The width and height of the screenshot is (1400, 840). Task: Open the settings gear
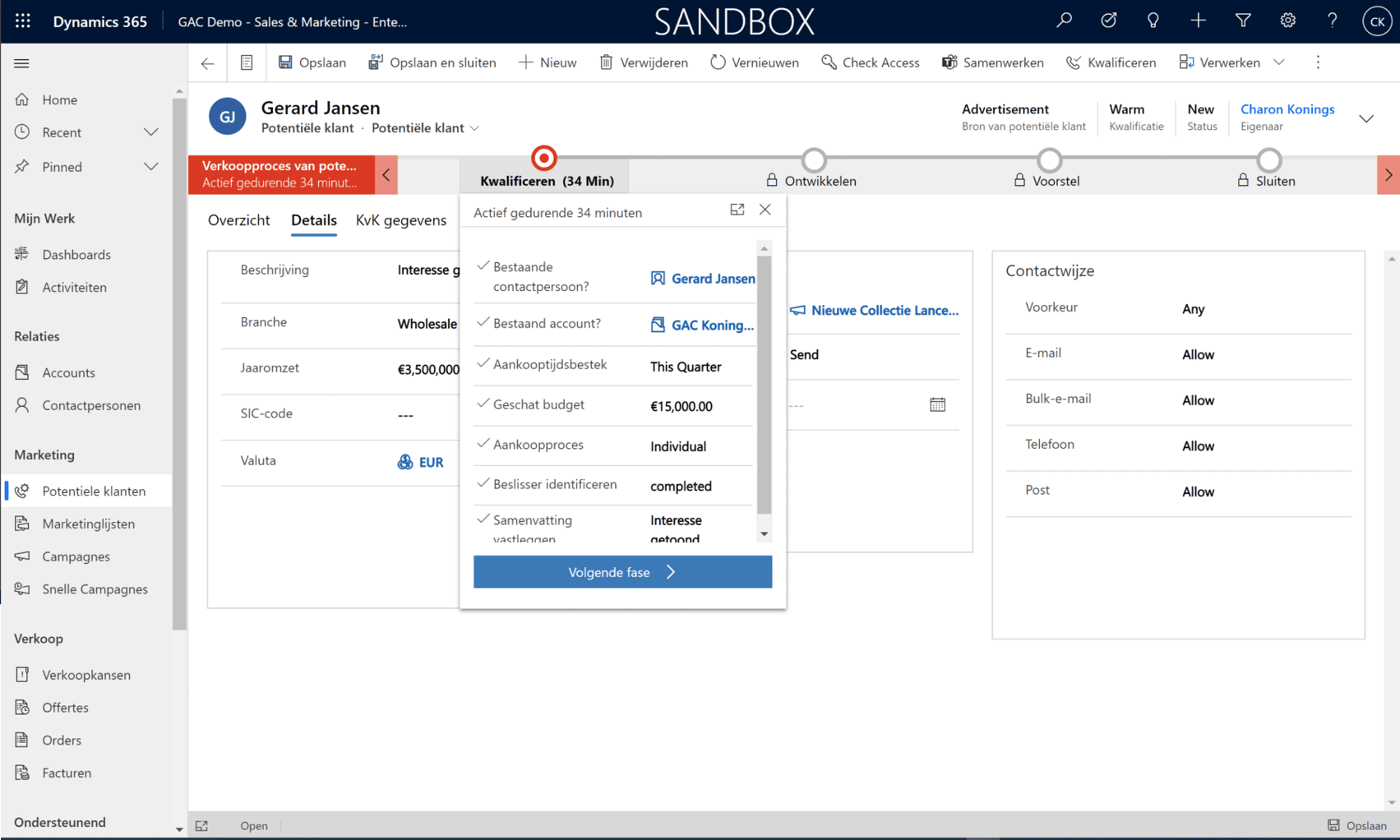click(1287, 21)
